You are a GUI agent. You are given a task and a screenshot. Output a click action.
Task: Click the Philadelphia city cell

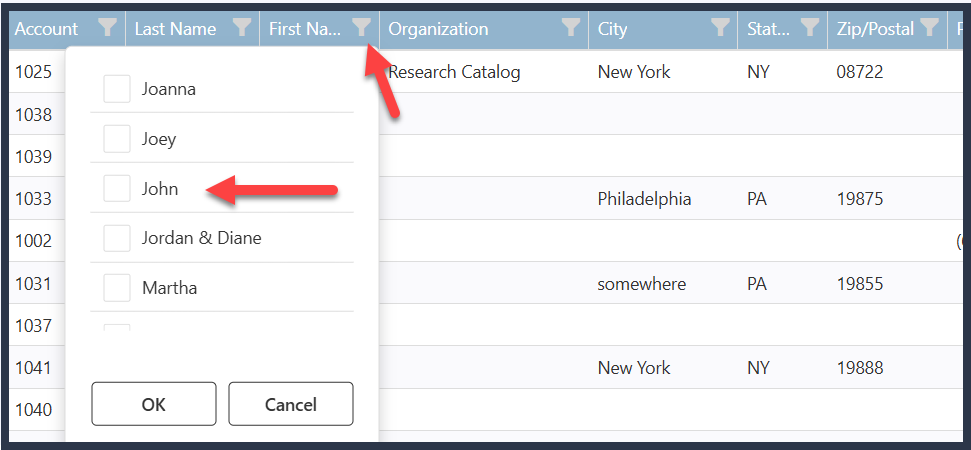point(644,199)
